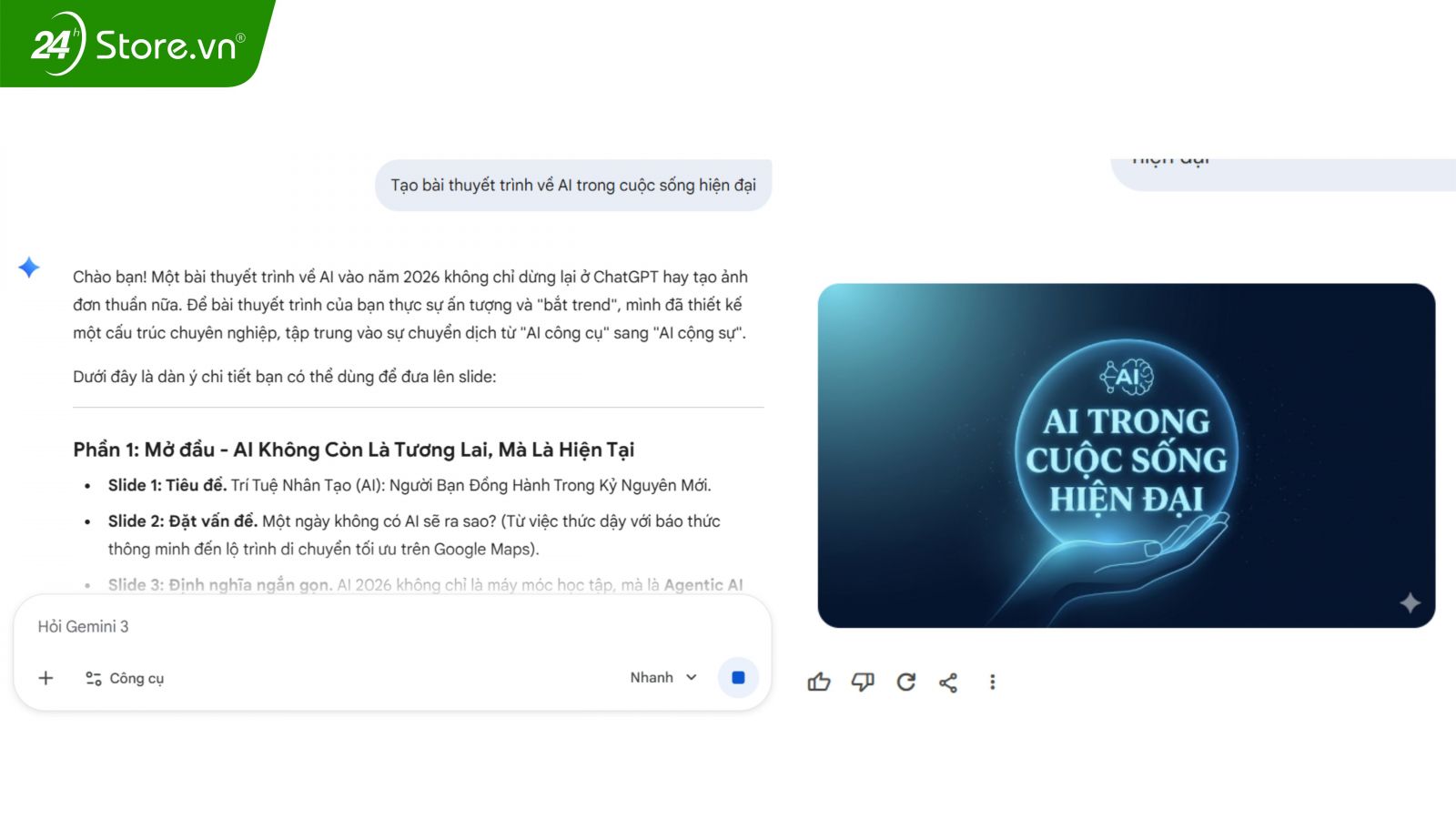
Task: Click the Phần 1: Mở đầu heading
Action: click(353, 450)
